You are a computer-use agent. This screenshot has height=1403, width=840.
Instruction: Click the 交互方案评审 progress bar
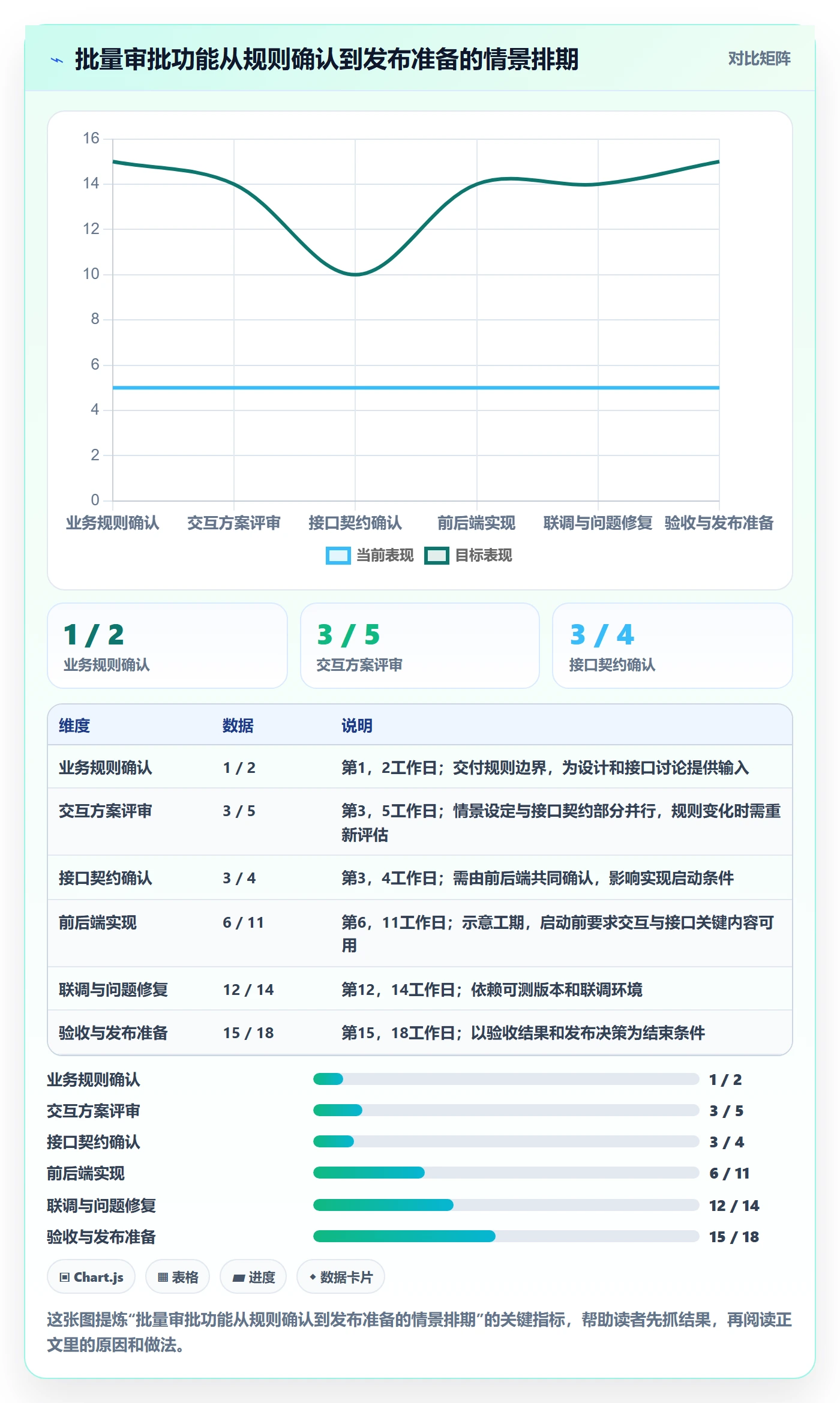coord(506,1110)
